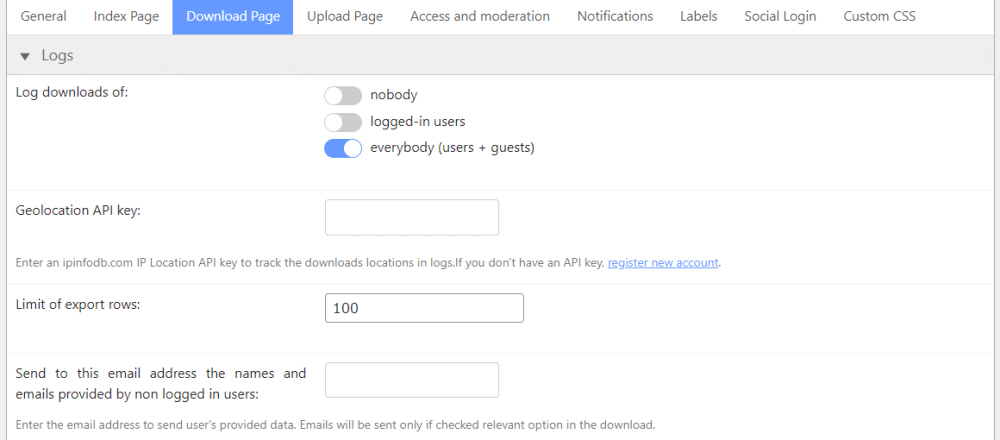
Task: Click the 'everybody (users + guests)' label
Action: (452, 149)
